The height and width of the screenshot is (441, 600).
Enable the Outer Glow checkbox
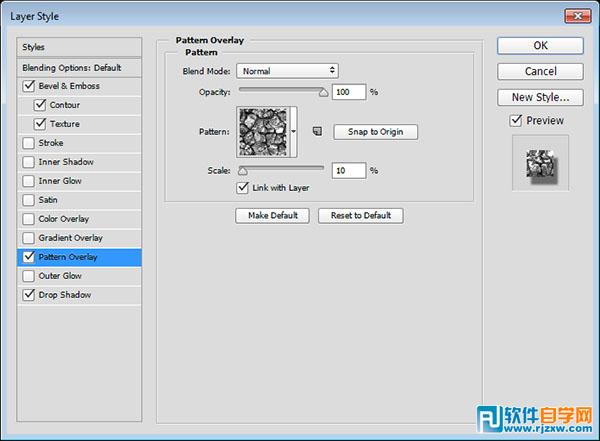[29, 276]
